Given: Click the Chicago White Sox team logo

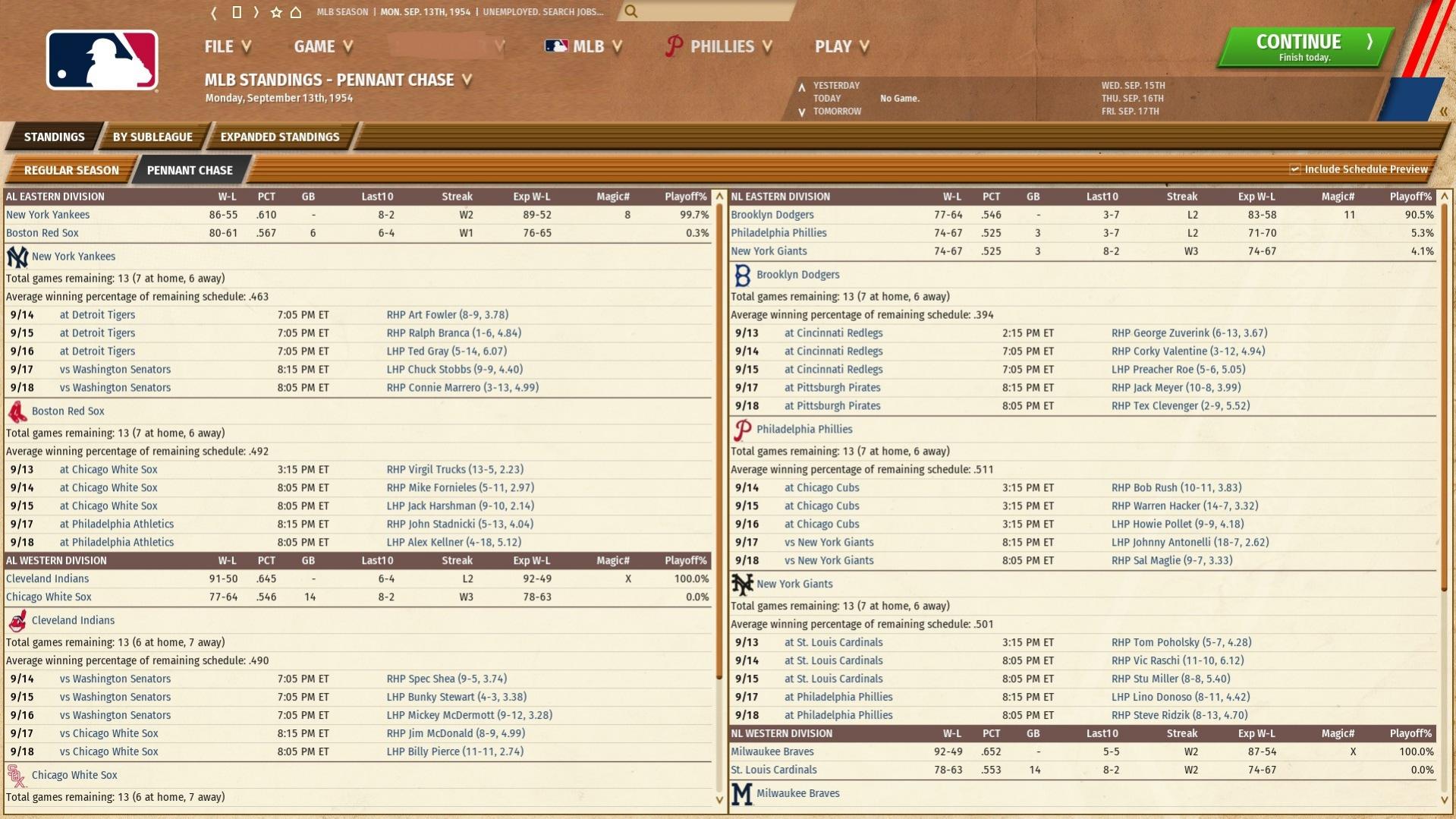Looking at the screenshot, I should pyautogui.click(x=17, y=776).
